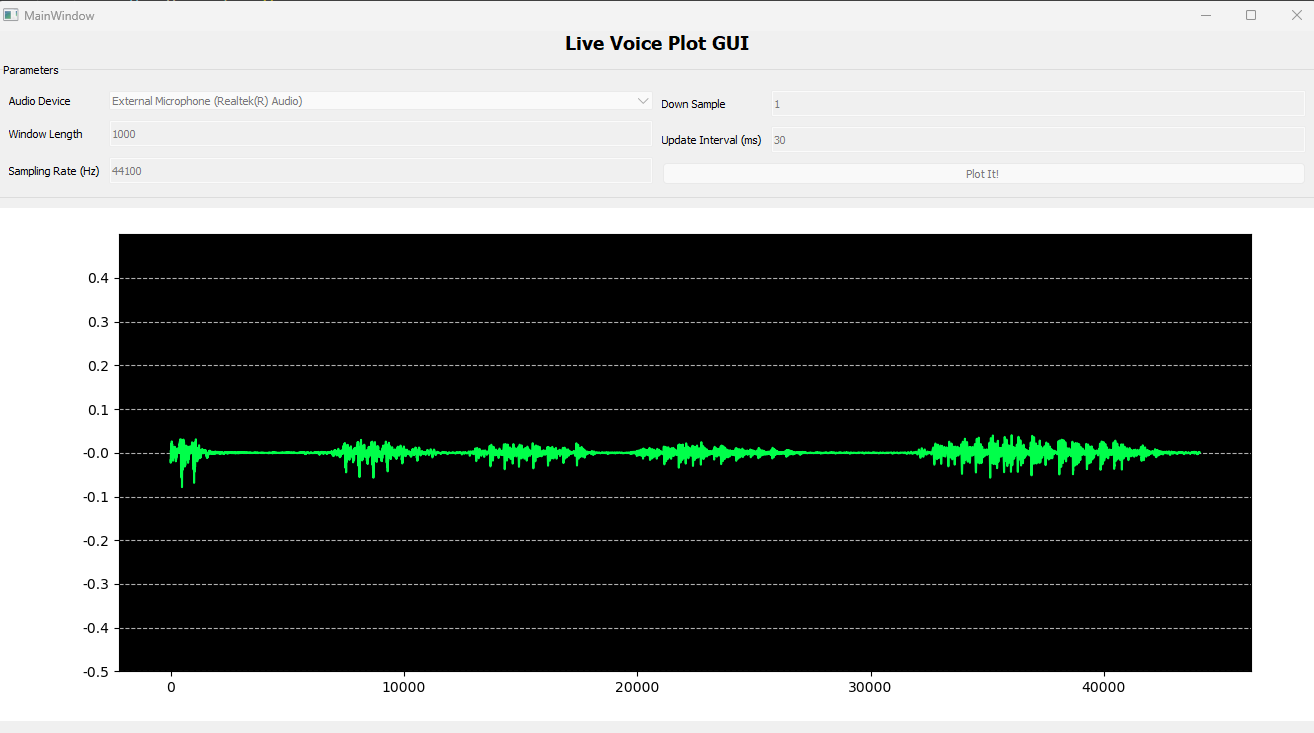Click the Update Interval (ms) label
This screenshot has height=733, width=1314.
(711, 140)
